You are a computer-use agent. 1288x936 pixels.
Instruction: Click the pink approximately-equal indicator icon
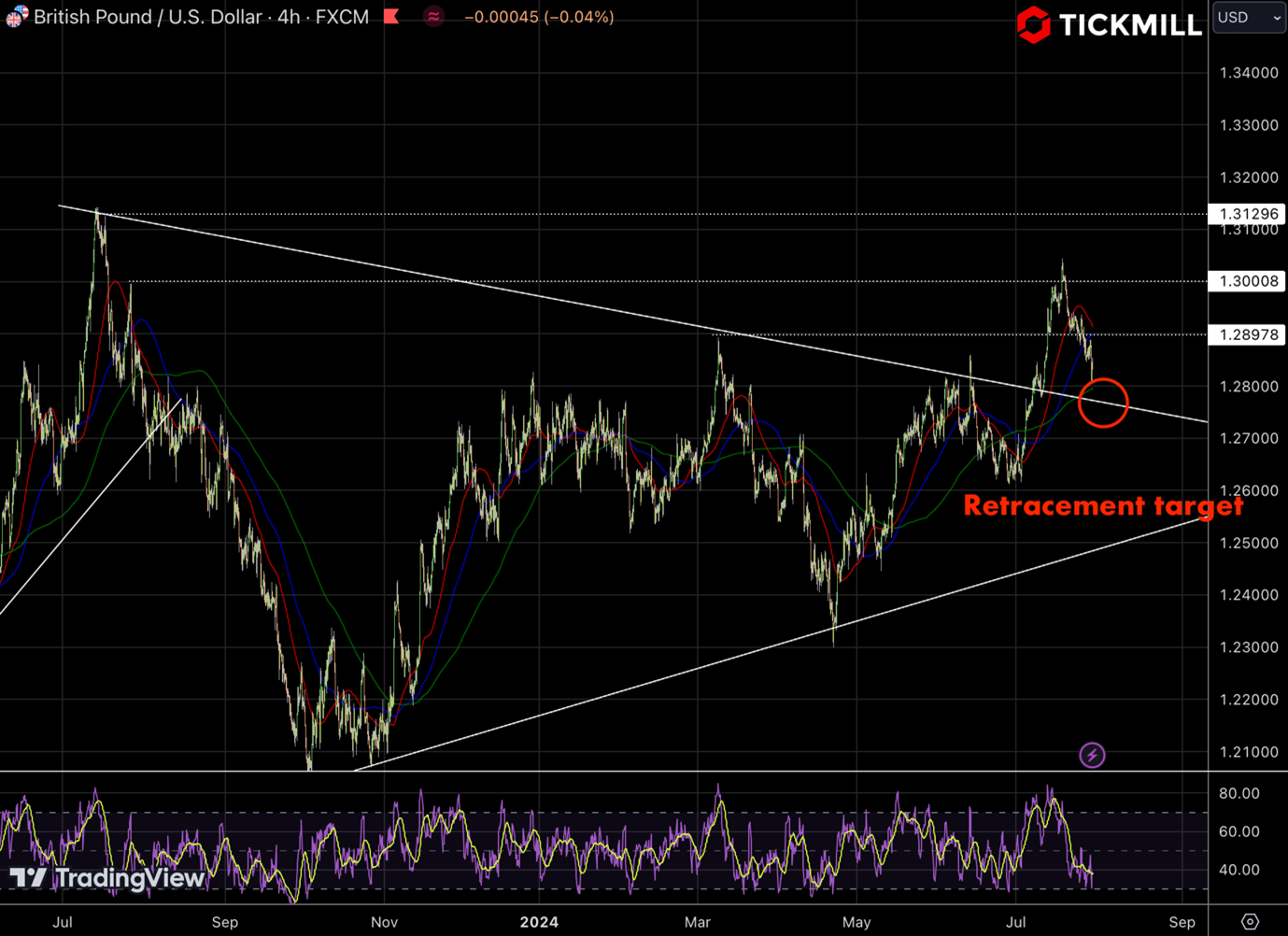click(433, 16)
